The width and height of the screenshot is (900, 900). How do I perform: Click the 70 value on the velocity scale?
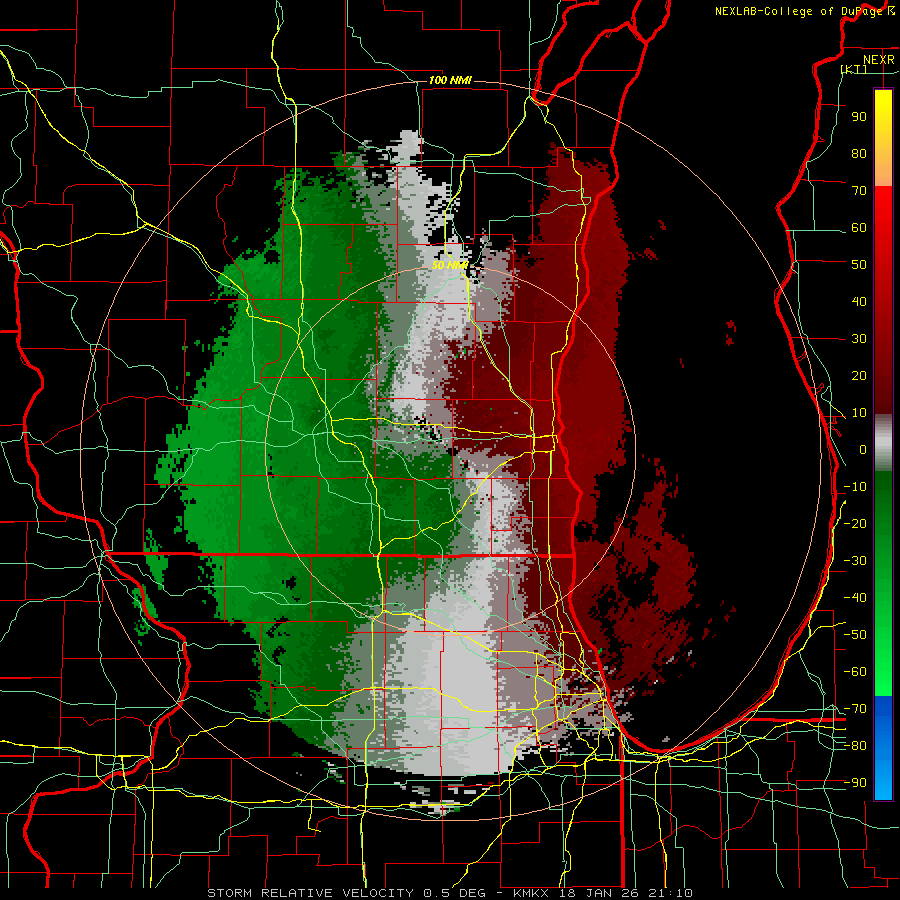point(859,191)
